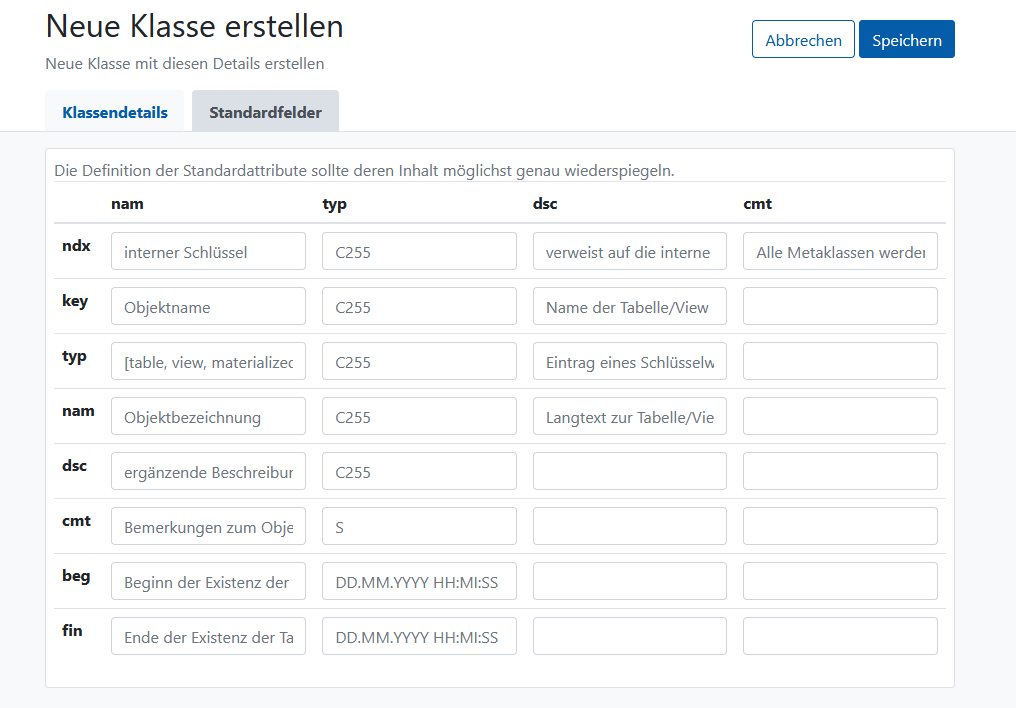Click the typ nam field '[table, view, materialized'
Screen dimensions: 1016x708
[x=208, y=361]
